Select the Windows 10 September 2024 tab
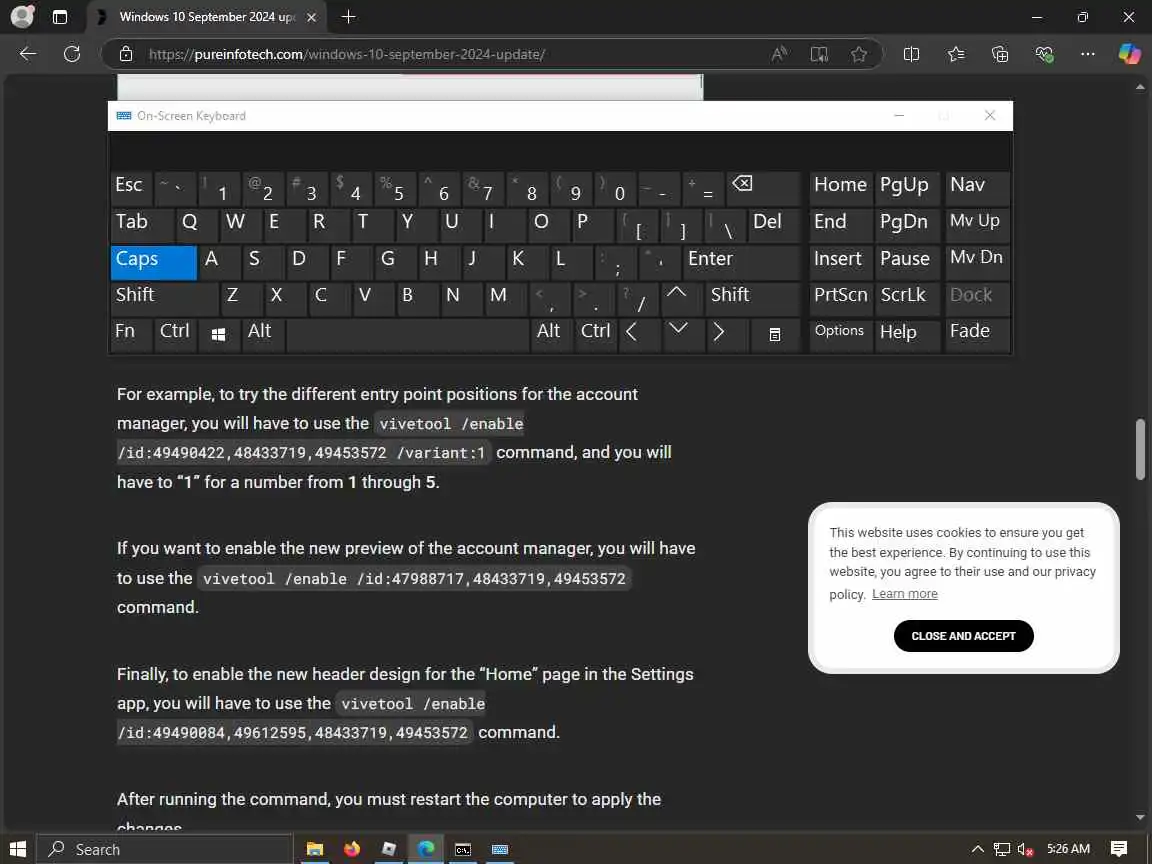This screenshot has width=1152, height=864. tap(207, 17)
